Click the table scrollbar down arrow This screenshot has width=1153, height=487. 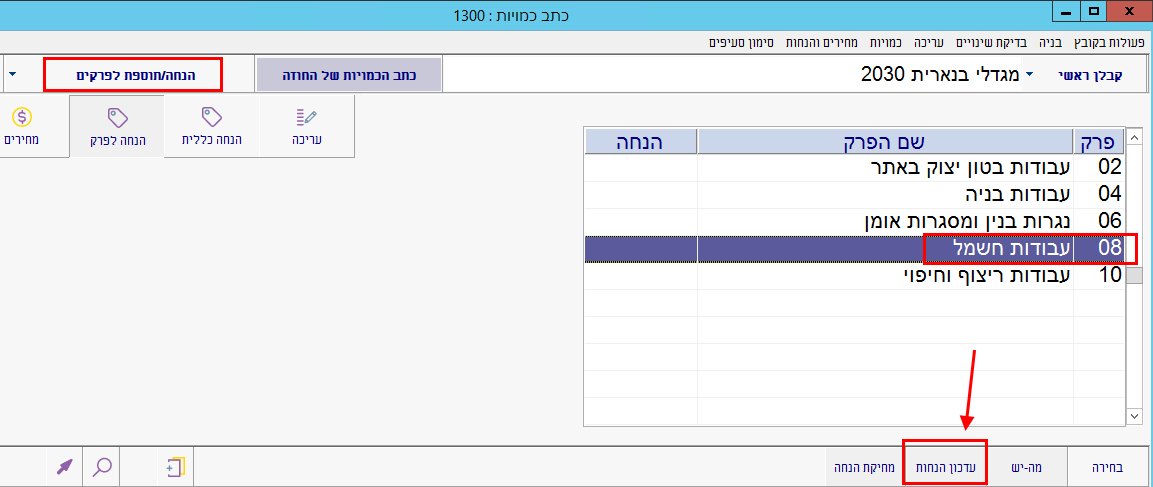pos(1135,416)
